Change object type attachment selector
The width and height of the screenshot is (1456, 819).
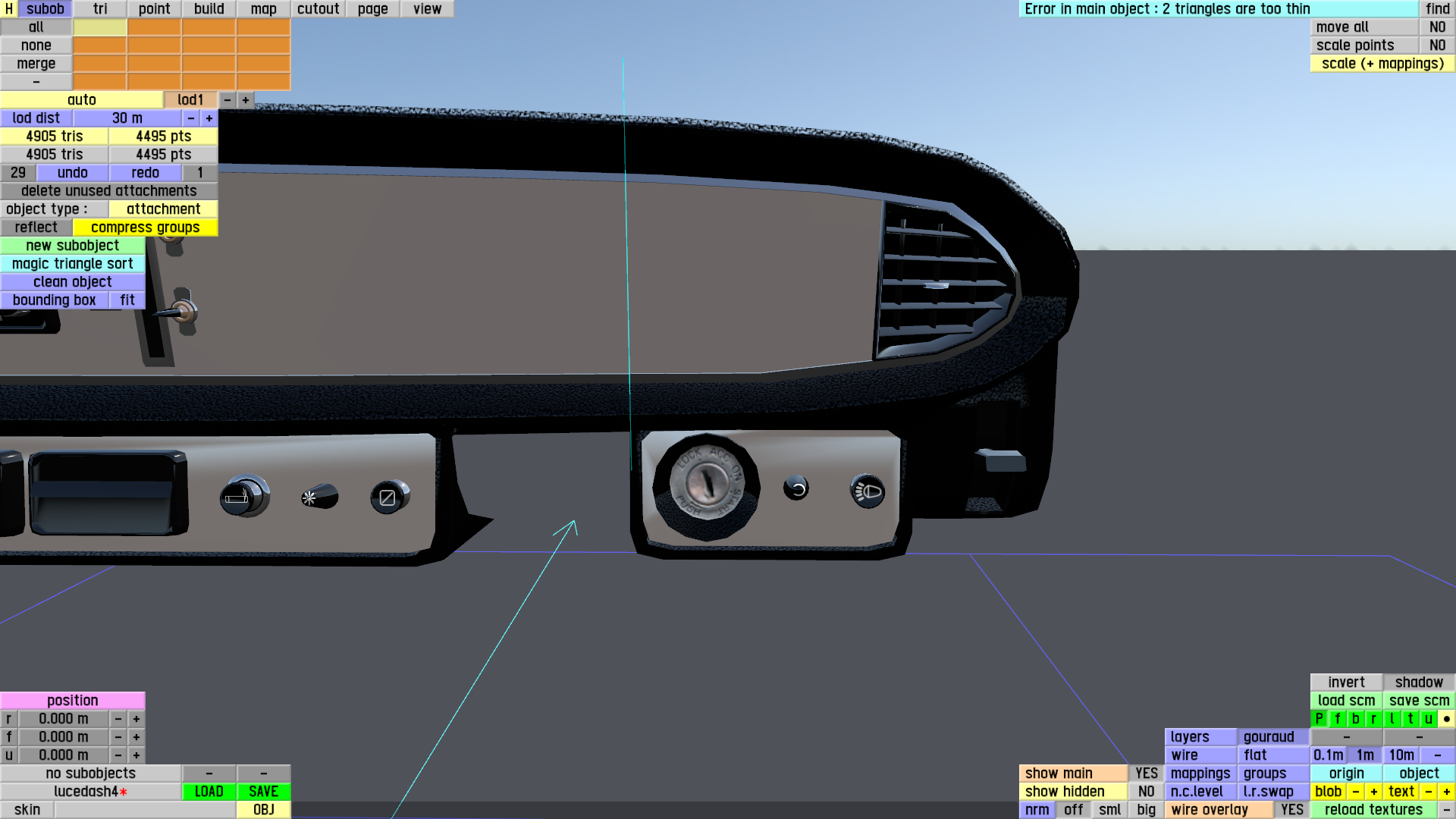pyautogui.click(x=163, y=209)
